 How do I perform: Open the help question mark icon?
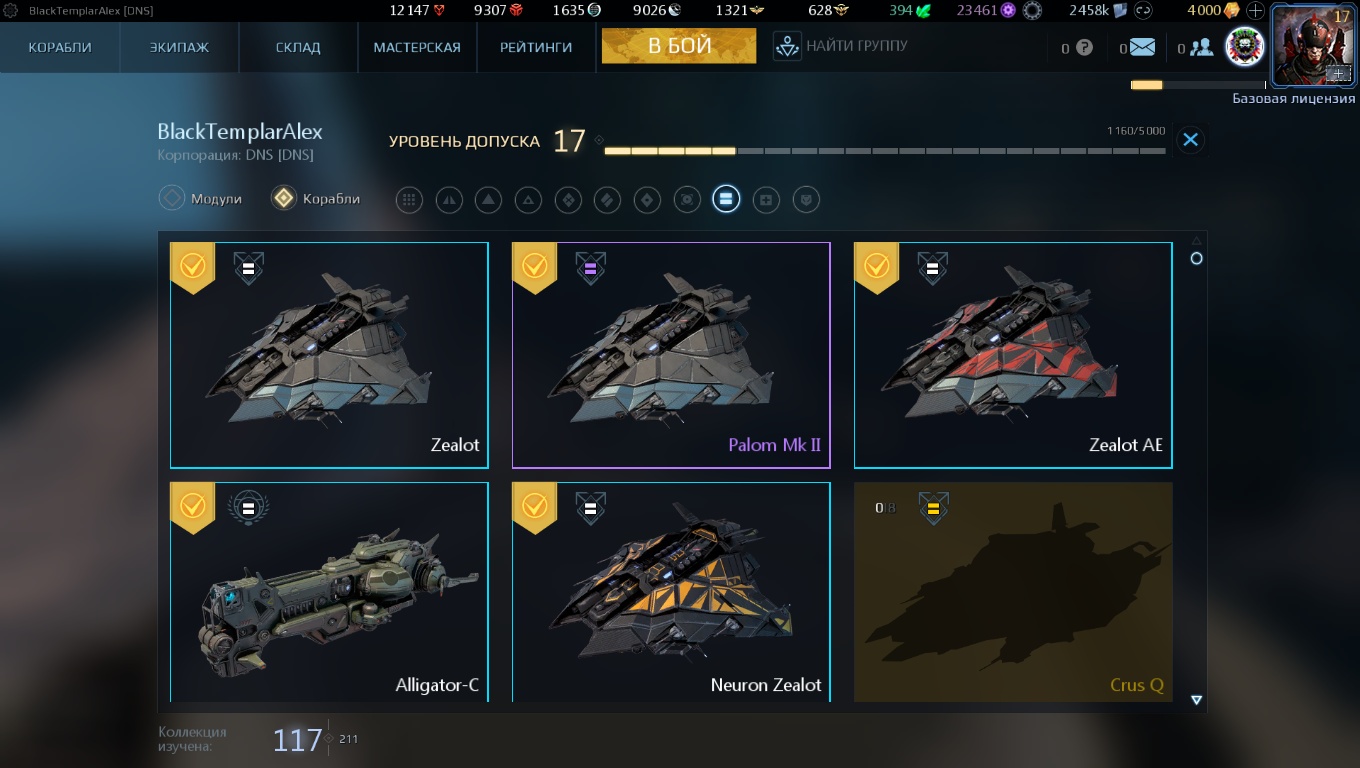coord(1084,47)
